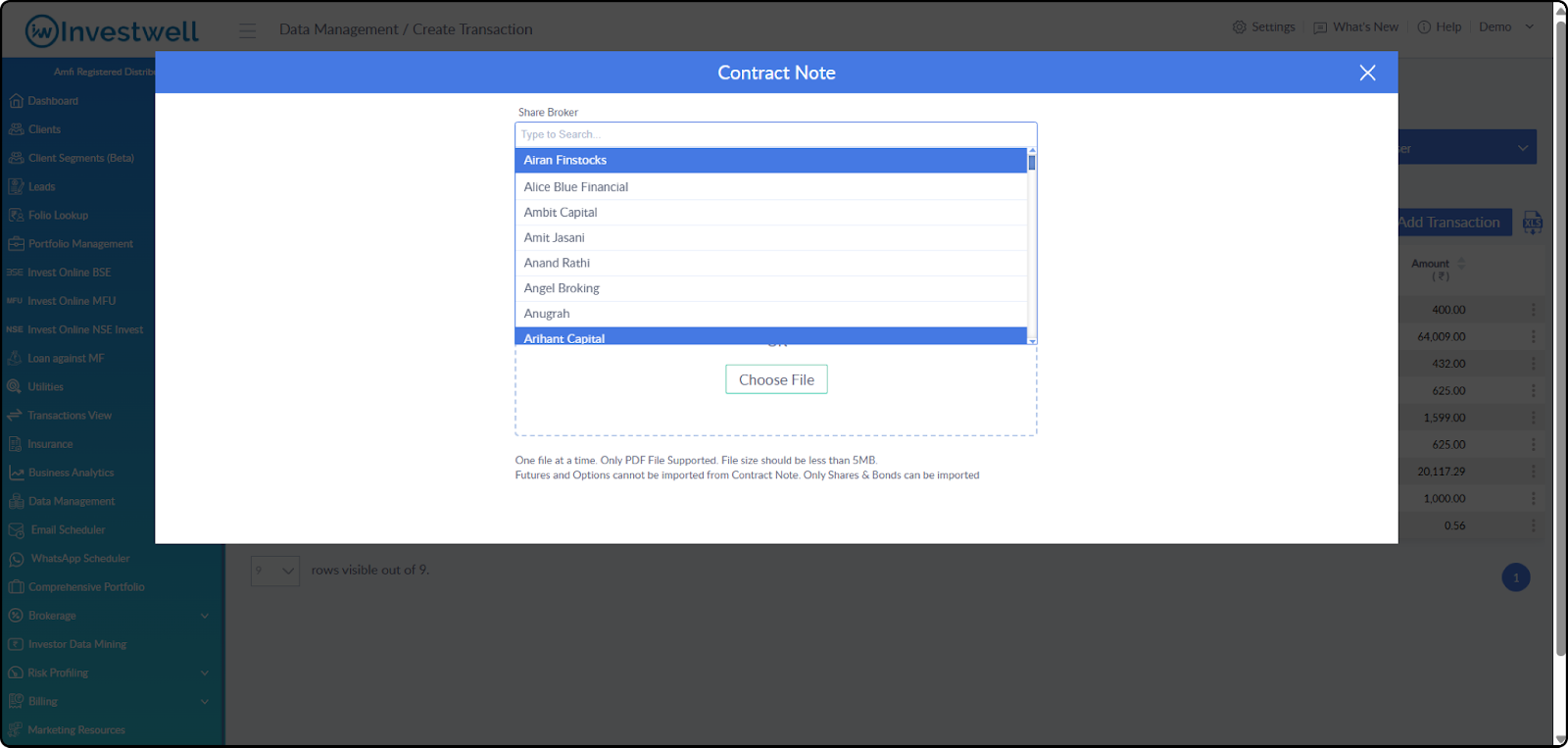Open row menu for 20,117.29 amount
The image size is (1568, 748).
(1534, 472)
